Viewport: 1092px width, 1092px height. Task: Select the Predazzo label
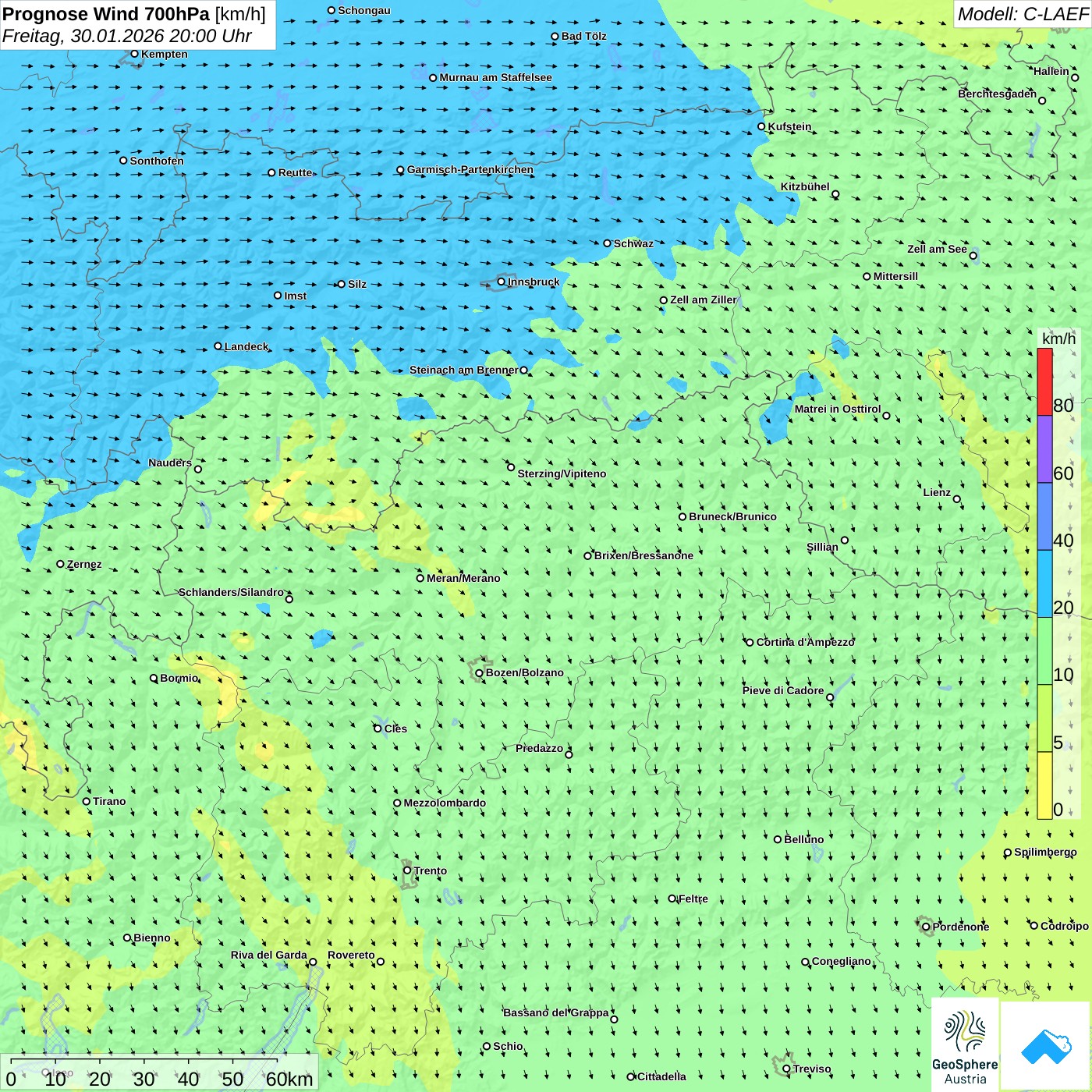click(x=539, y=748)
